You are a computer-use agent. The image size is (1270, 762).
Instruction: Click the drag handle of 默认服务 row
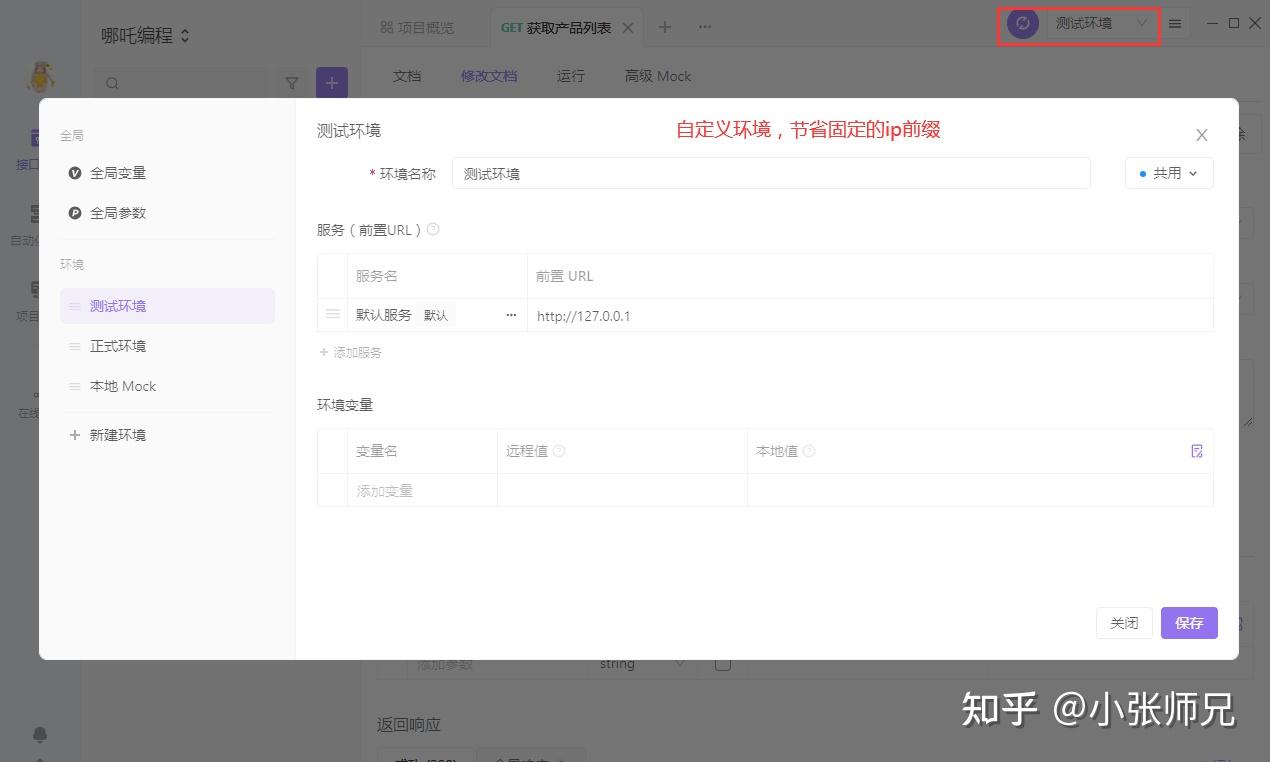click(x=333, y=315)
